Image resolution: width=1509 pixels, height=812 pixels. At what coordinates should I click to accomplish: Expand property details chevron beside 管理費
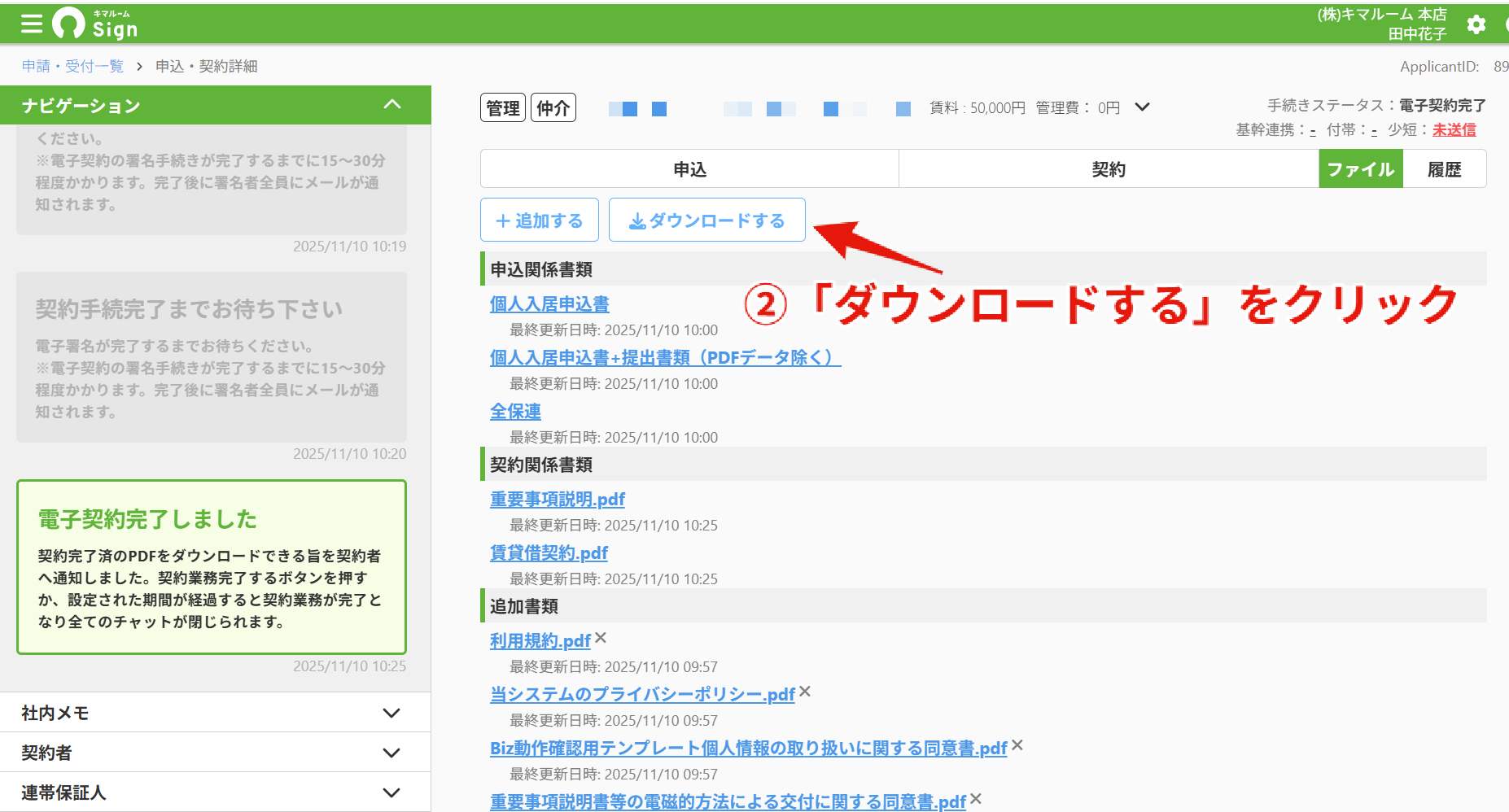(x=1143, y=107)
